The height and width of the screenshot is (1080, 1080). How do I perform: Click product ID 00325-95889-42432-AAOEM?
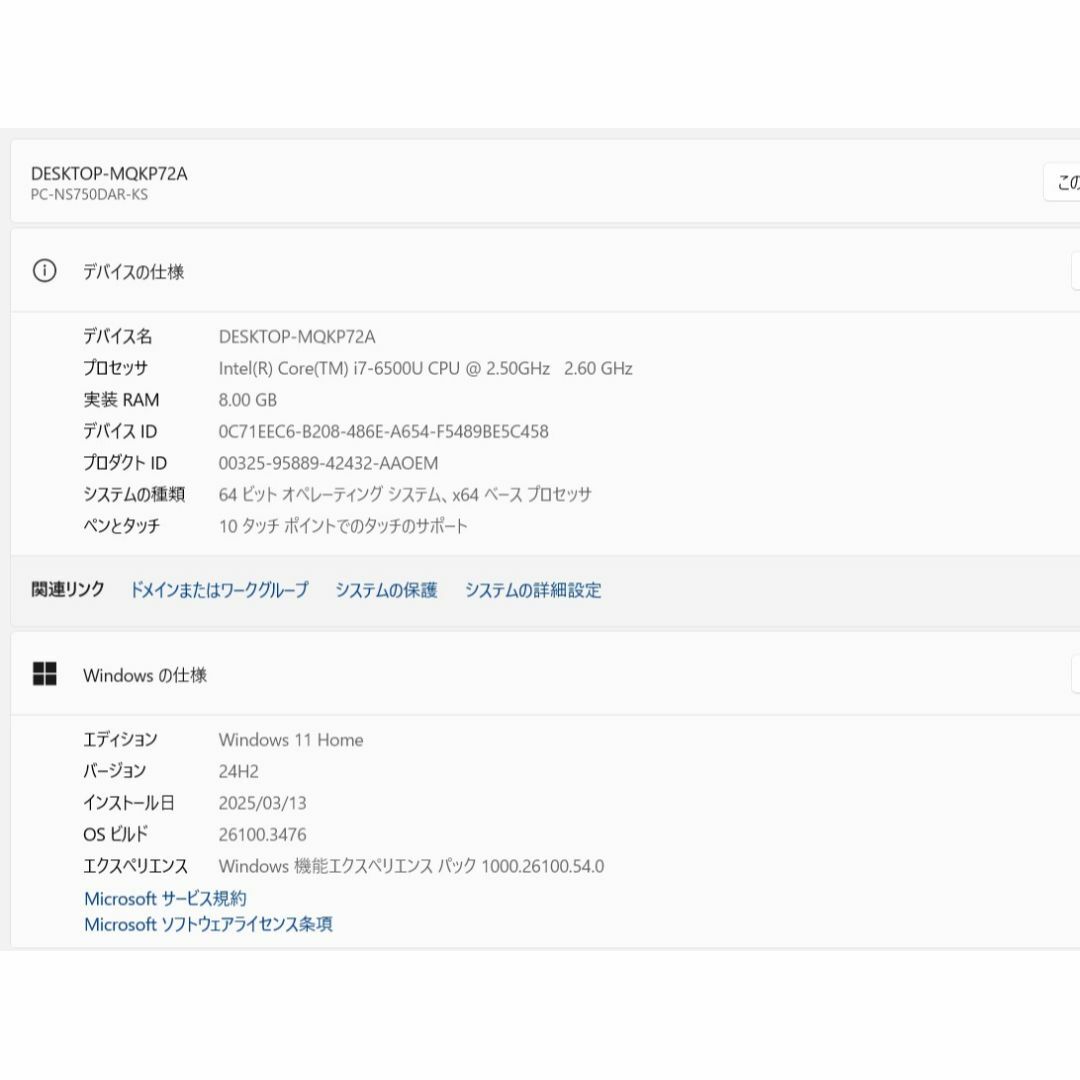click(x=328, y=464)
